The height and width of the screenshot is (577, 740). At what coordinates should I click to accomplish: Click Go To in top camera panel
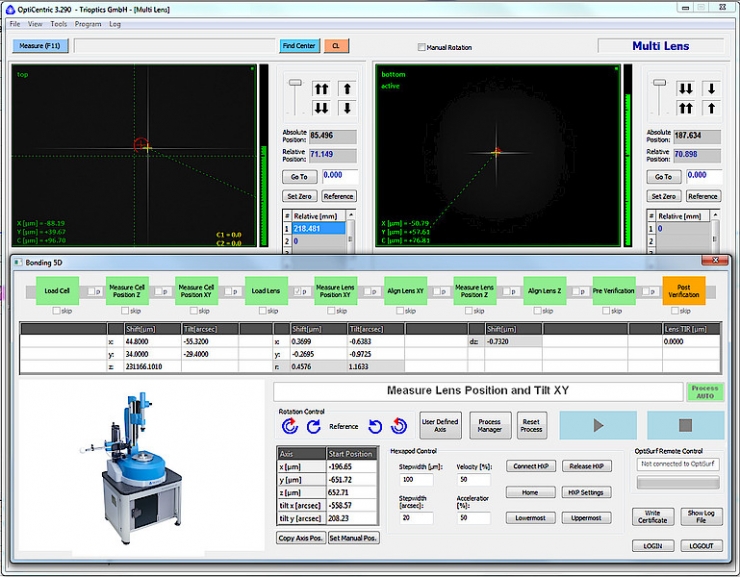coord(299,176)
